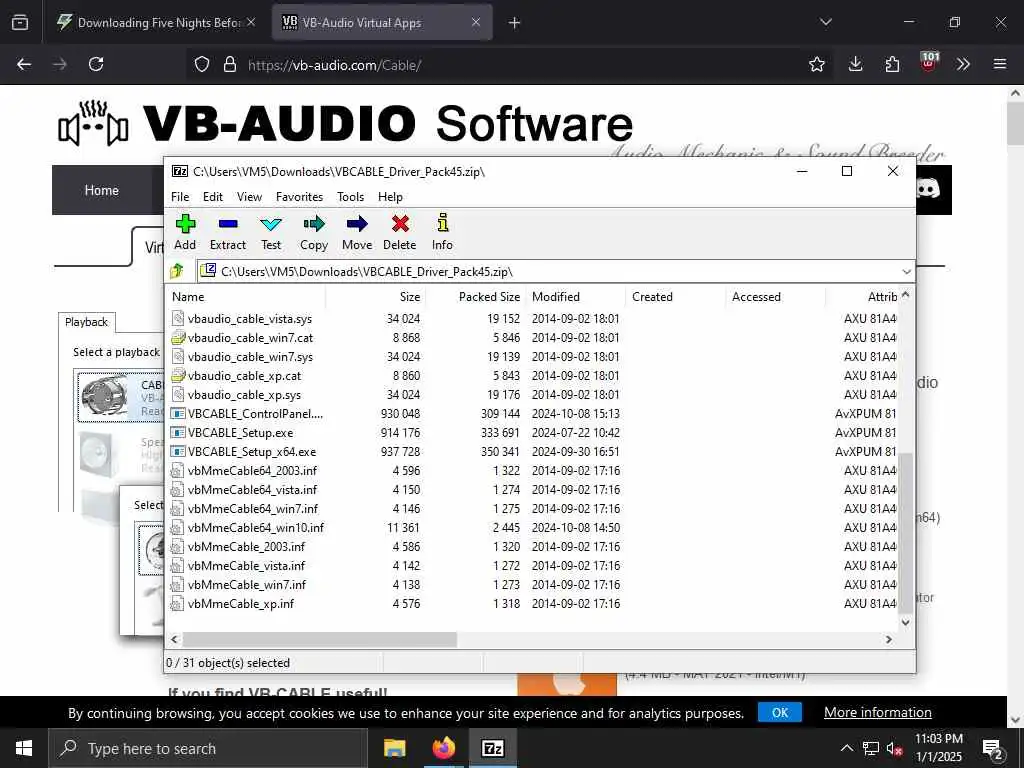Click 7-Zip taskbar button
Screen dimensions: 1024x768
tap(493, 748)
